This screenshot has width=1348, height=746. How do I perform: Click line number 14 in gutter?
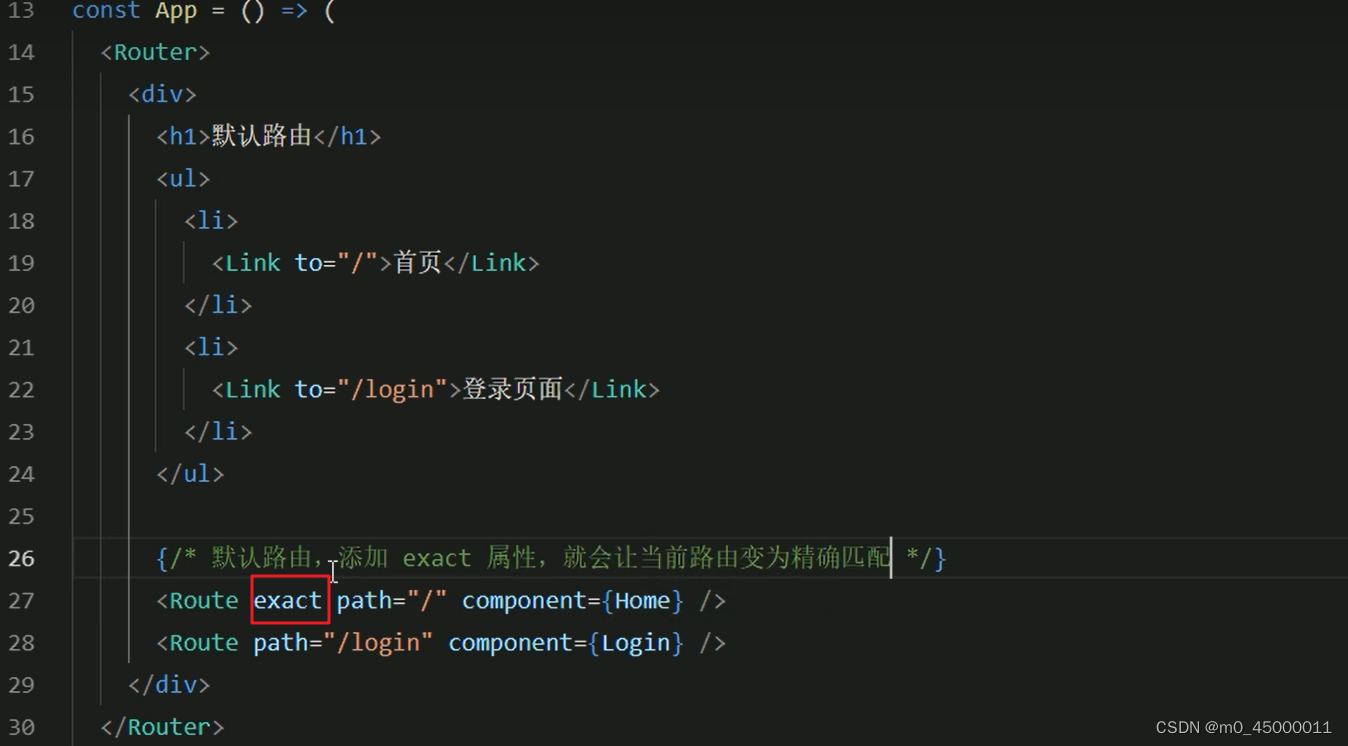click(x=21, y=52)
